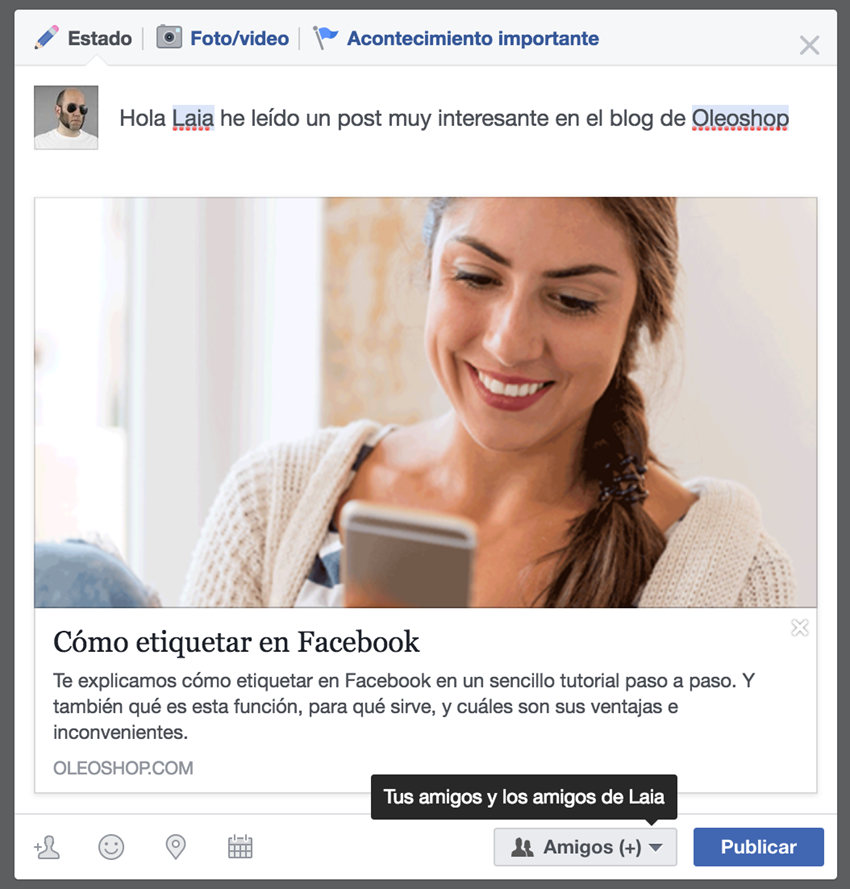Select the Acontecimiento importante tab
850x889 pixels.
tap(473, 38)
